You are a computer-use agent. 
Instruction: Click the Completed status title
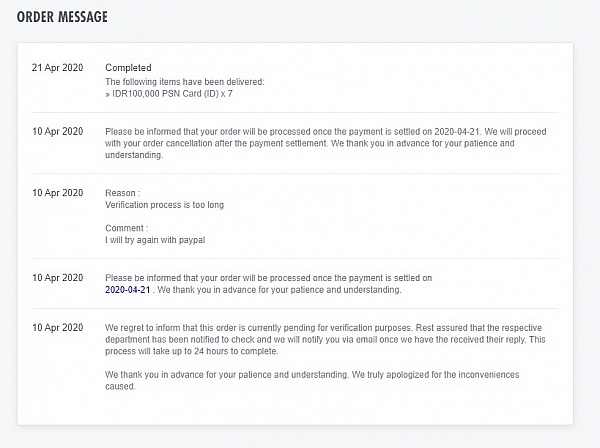click(x=128, y=68)
